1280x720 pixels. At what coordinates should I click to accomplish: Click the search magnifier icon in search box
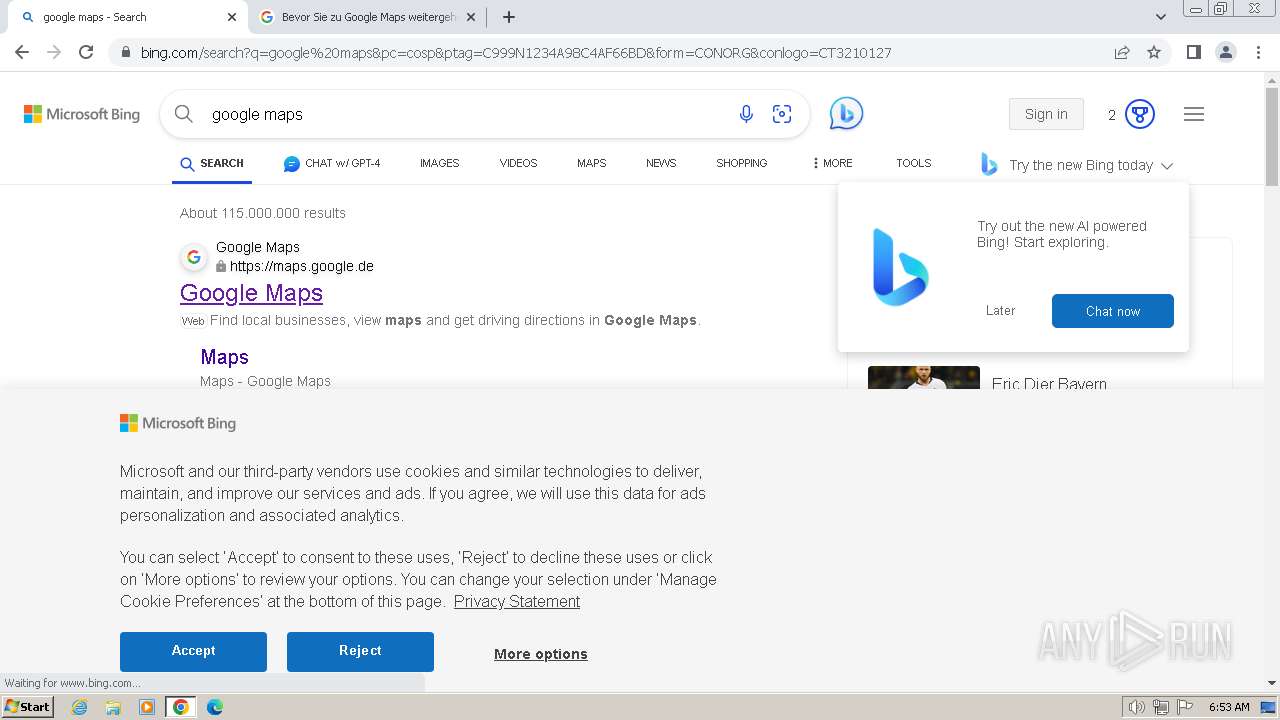click(184, 114)
